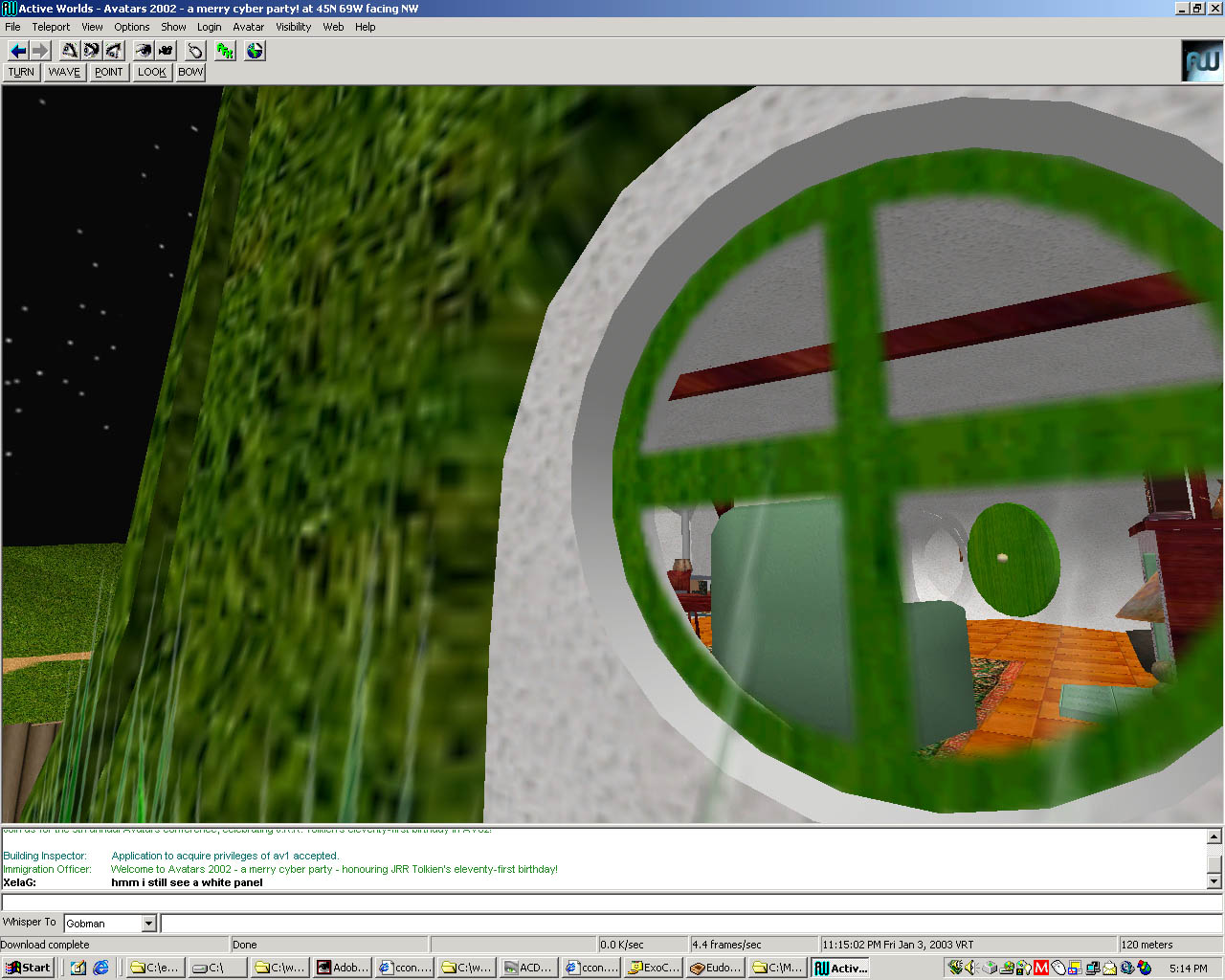Switch to first person eye view
This screenshot has height=980, width=1225.
(144, 51)
